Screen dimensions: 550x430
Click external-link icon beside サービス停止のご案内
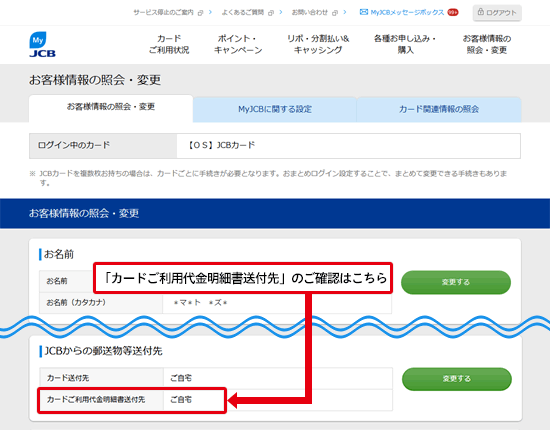(x=200, y=13)
